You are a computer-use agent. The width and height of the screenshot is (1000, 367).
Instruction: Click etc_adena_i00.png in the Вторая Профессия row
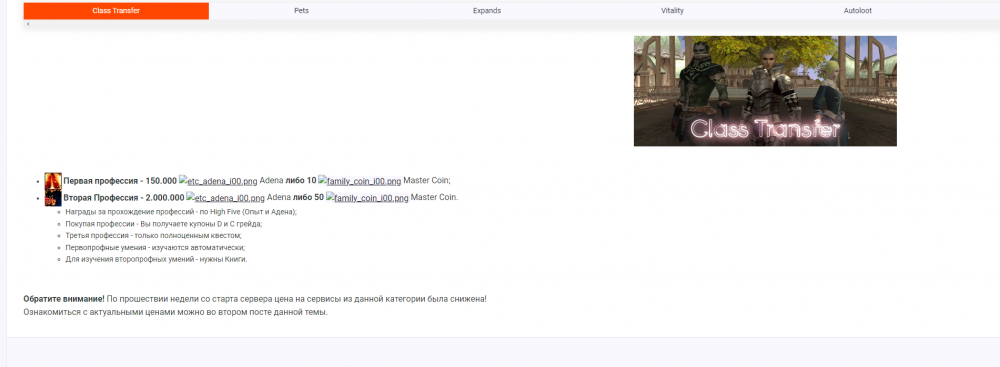(225, 198)
